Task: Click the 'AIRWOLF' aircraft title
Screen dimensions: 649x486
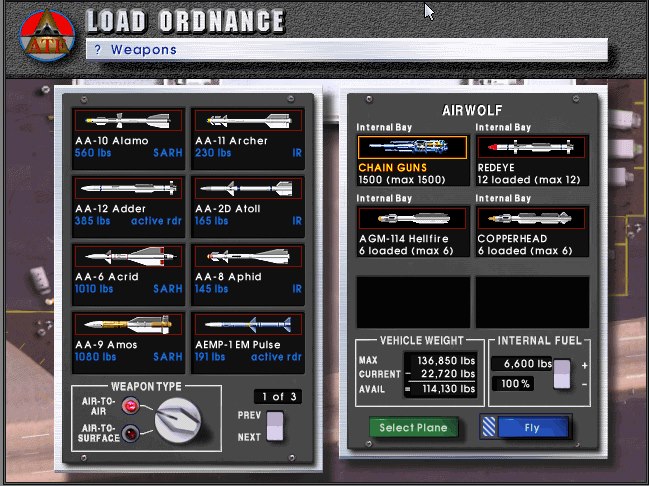Action: pyautogui.click(x=472, y=110)
